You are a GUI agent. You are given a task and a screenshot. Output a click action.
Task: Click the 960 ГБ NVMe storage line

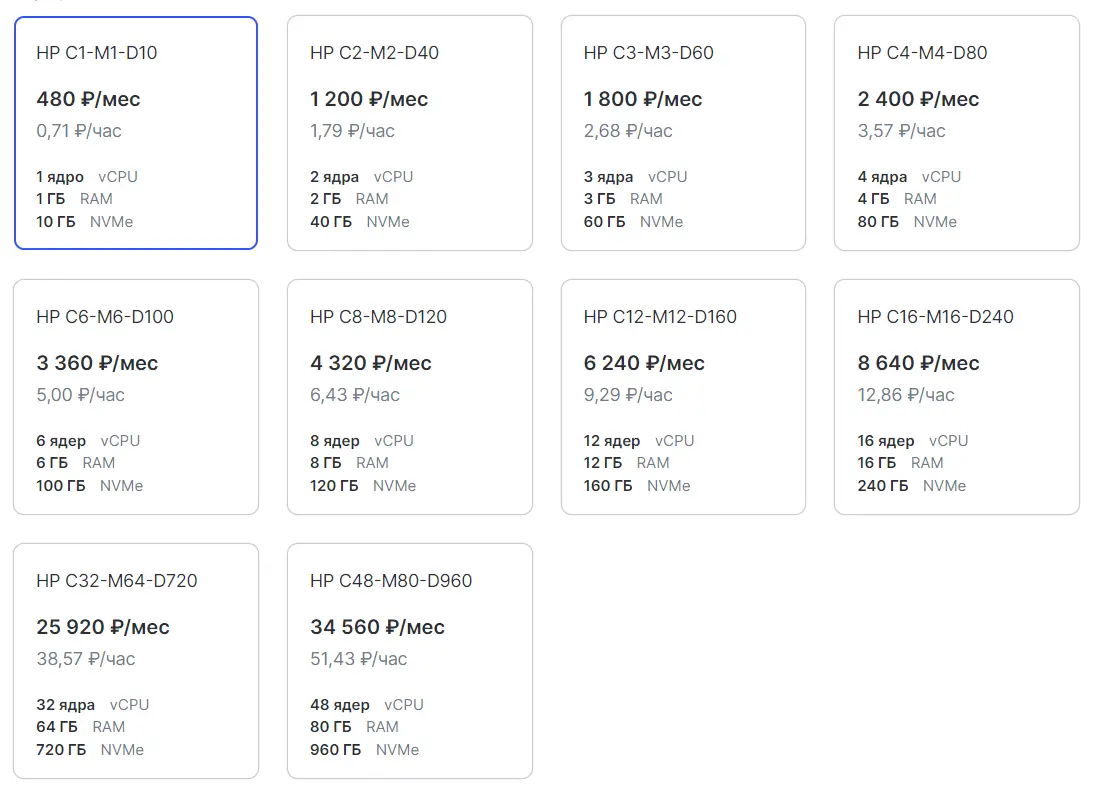364,750
